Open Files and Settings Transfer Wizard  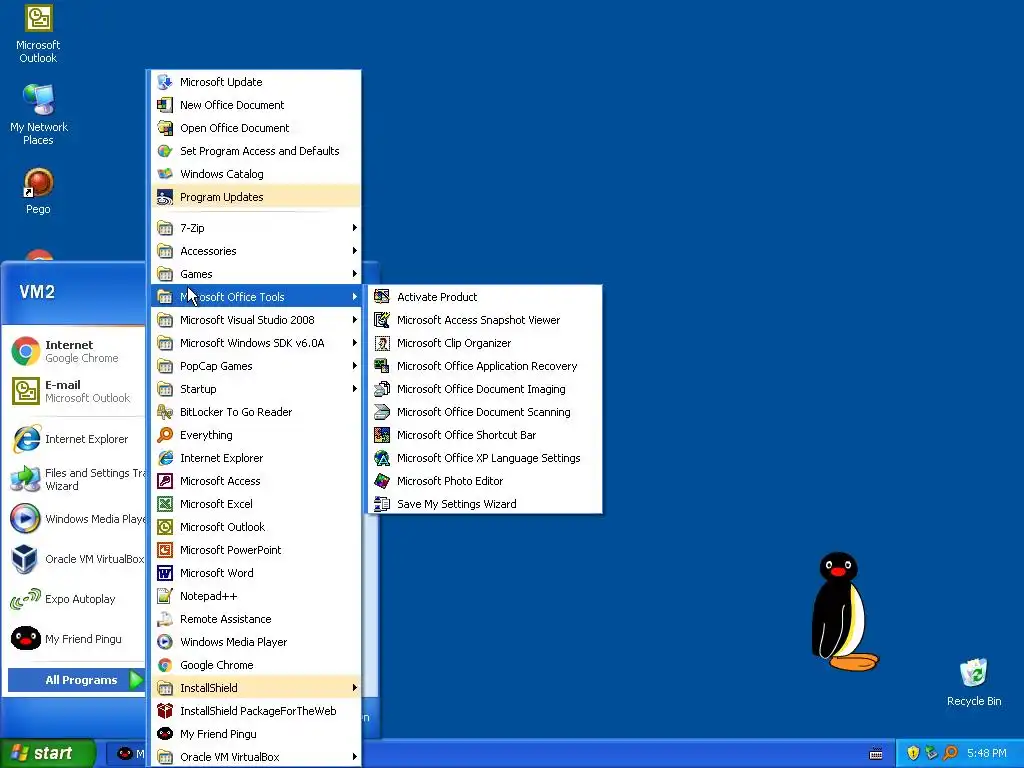pos(76,479)
